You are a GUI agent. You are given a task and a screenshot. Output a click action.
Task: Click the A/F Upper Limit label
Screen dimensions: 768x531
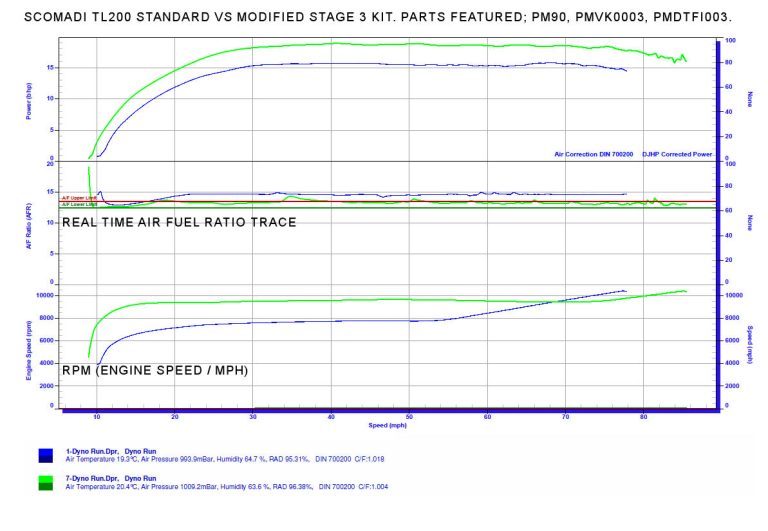(78, 198)
